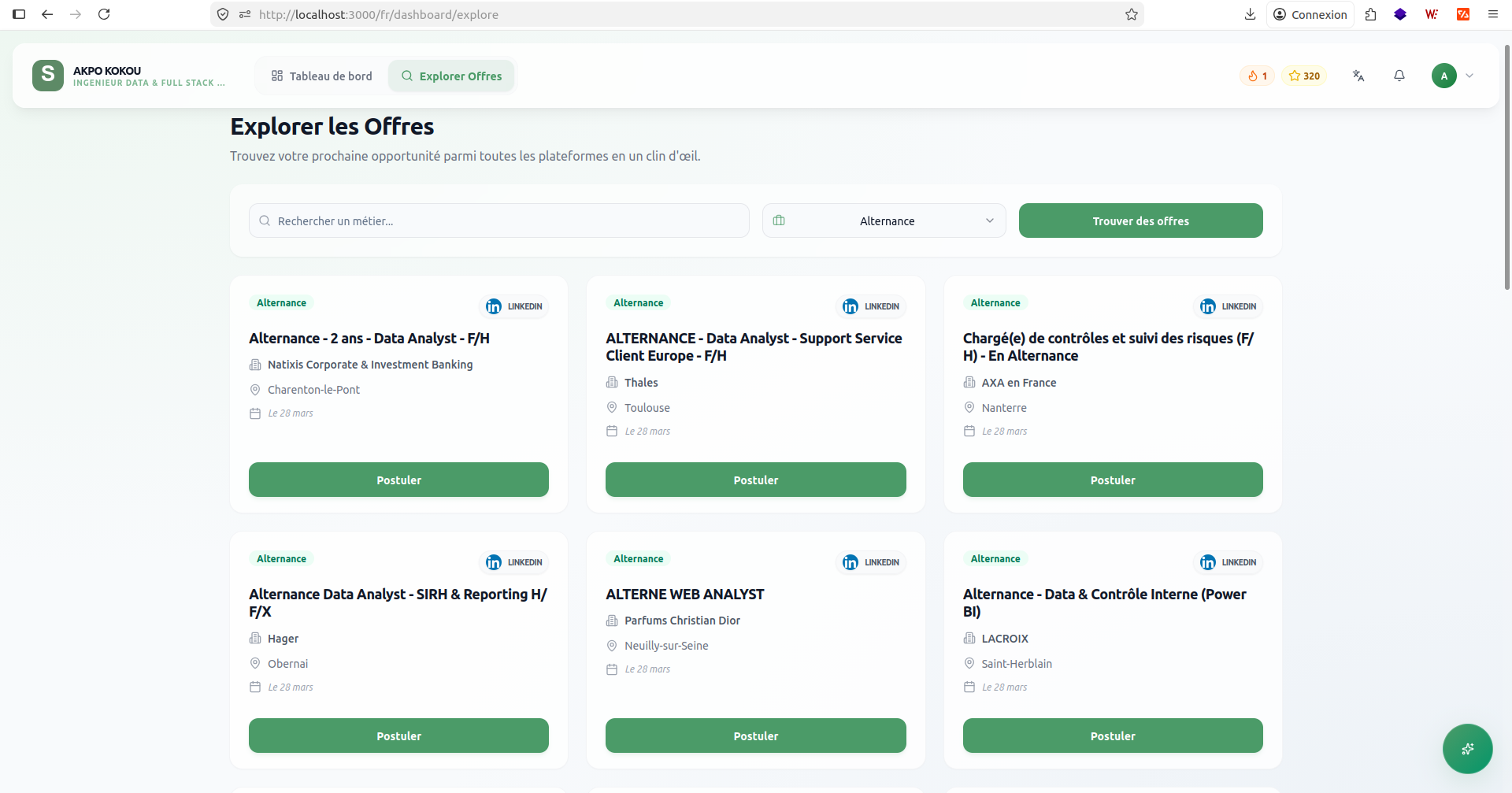The height and width of the screenshot is (793, 1512).
Task: Click the star points badge showing 320
Action: click(1304, 76)
